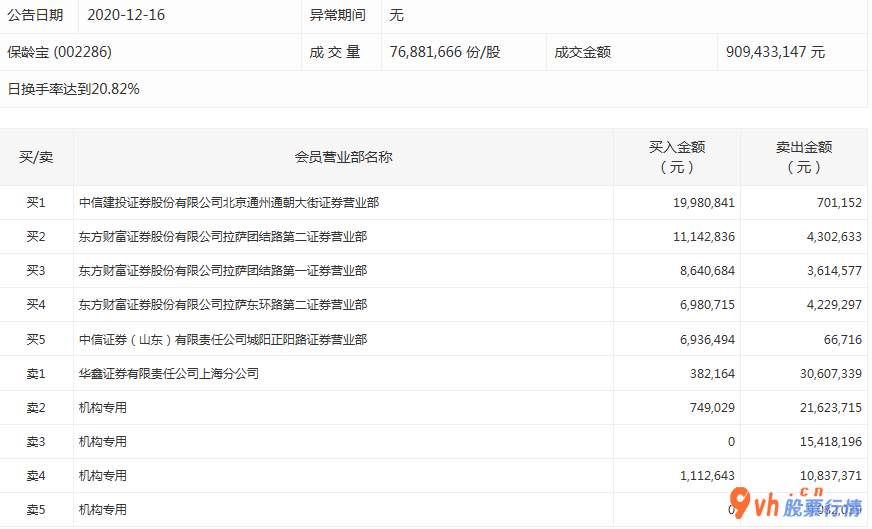Select the volume value 76,881,666 份/股
This screenshot has height=529, width=872.
[x=445, y=52]
